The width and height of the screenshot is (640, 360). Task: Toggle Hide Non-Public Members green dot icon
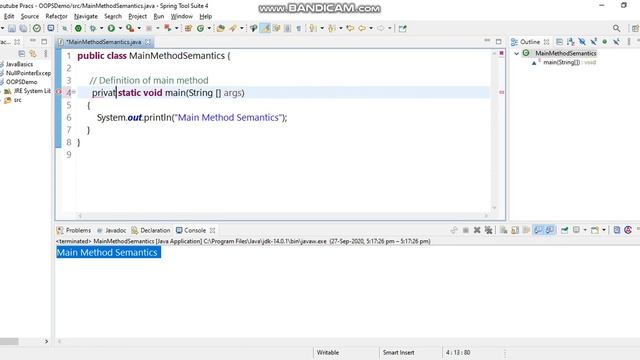(x=605, y=42)
